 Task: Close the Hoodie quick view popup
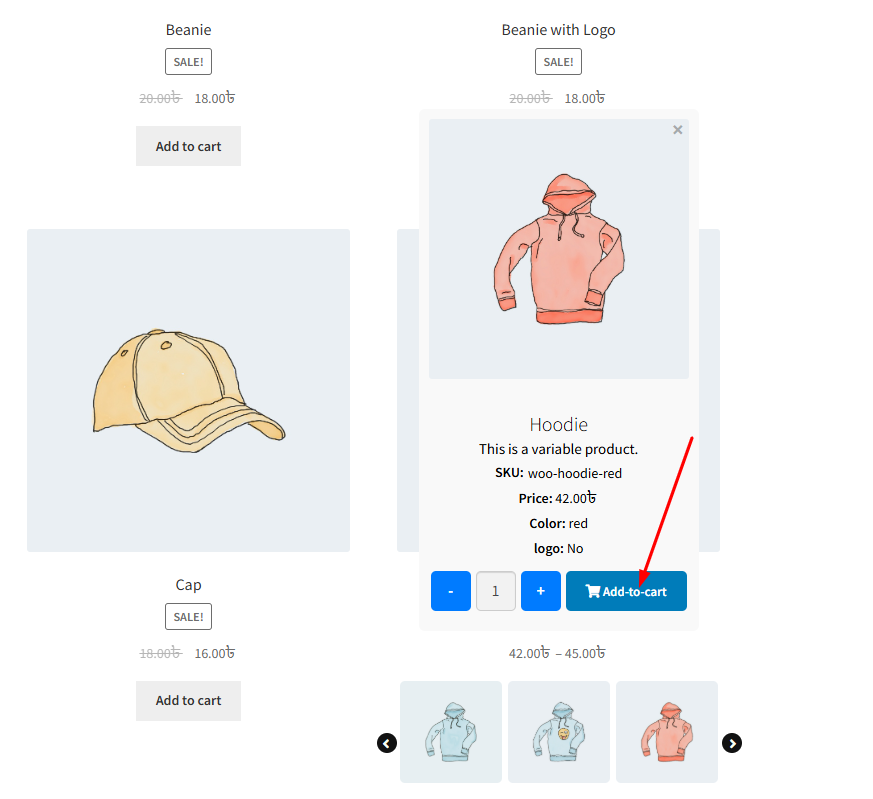pos(677,130)
